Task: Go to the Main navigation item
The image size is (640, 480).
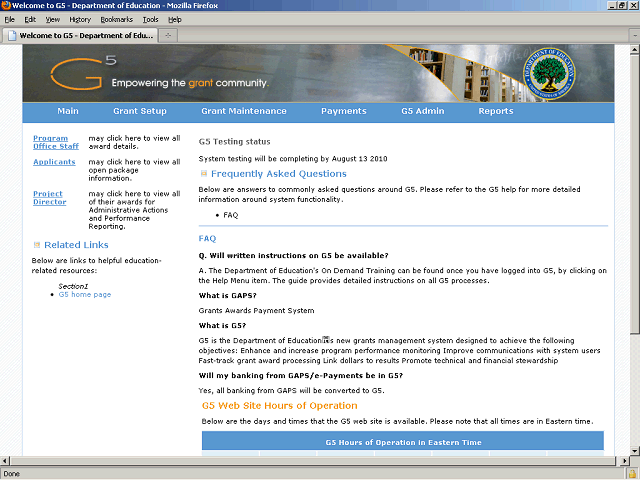Action: click(68, 111)
